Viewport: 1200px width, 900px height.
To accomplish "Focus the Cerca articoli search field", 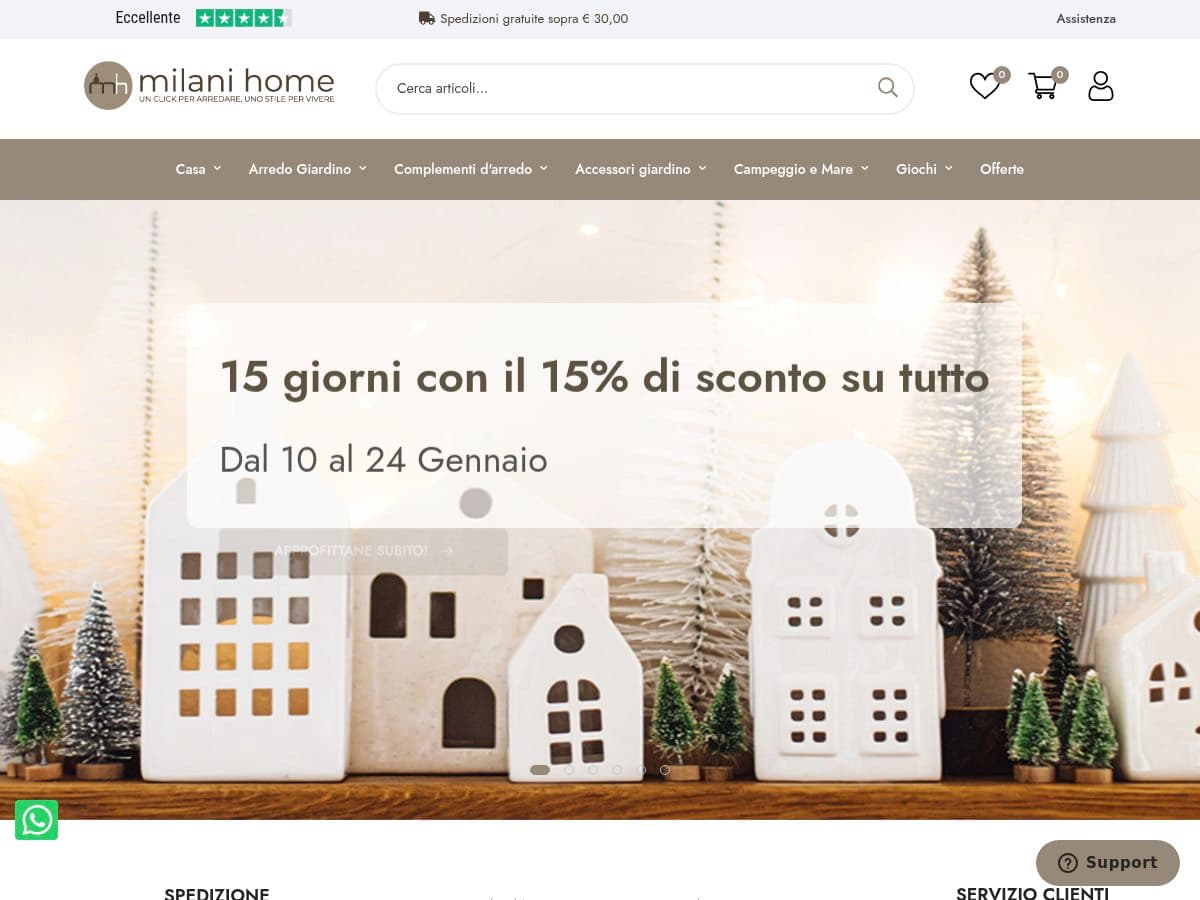I will tap(632, 88).
